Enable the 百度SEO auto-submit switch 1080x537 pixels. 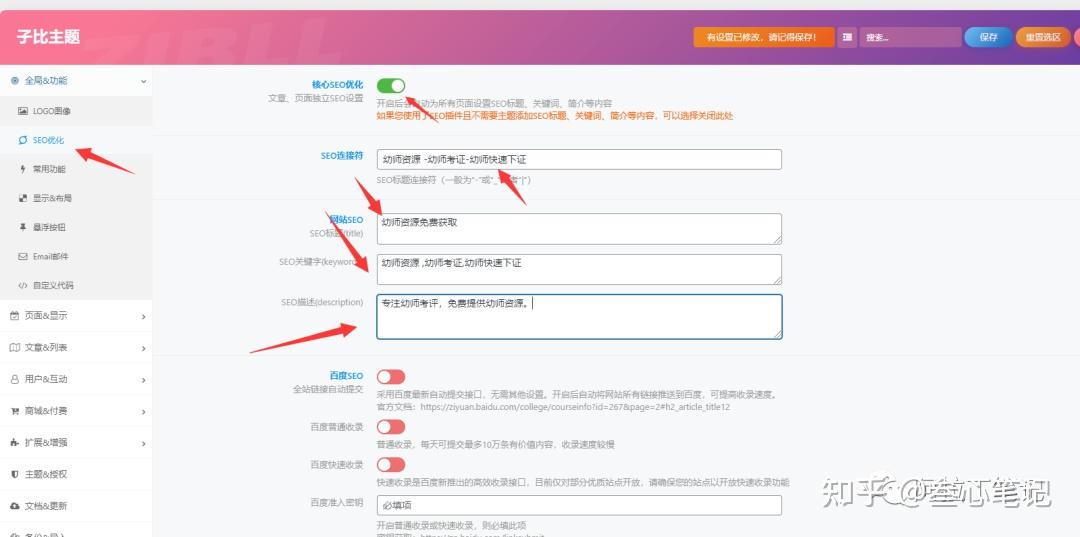(391, 377)
